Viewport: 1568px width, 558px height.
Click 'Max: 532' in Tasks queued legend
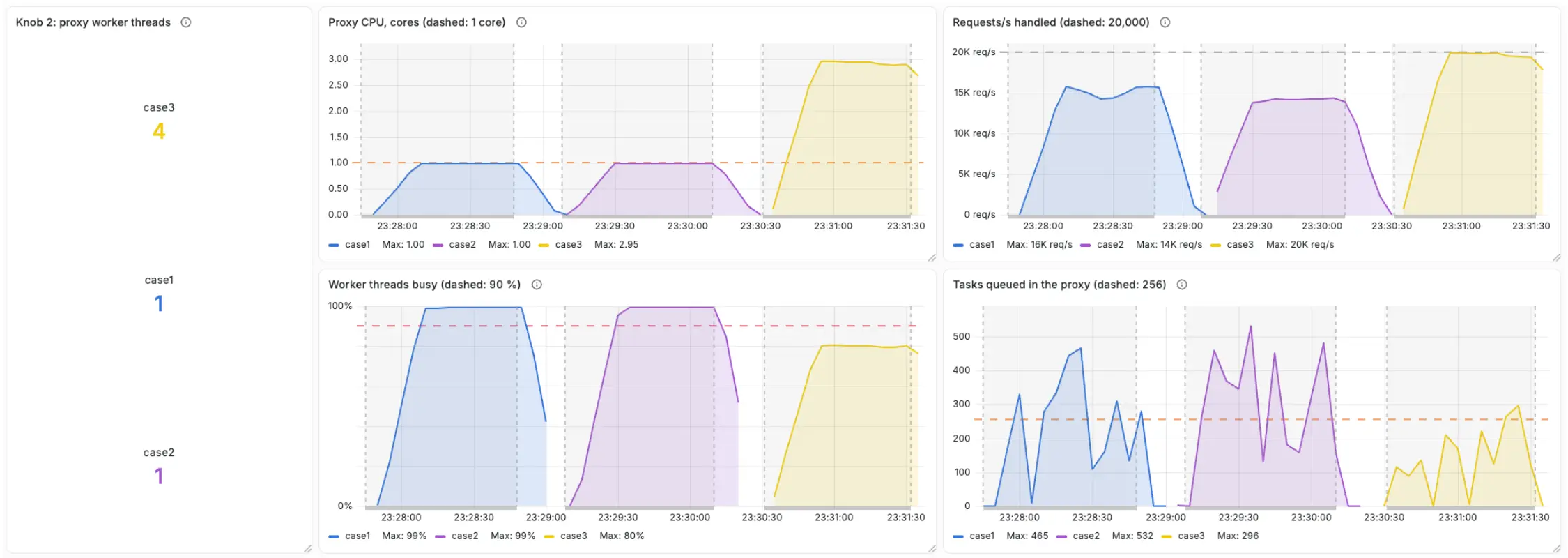pyautogui.click(x=1132, y=536)
